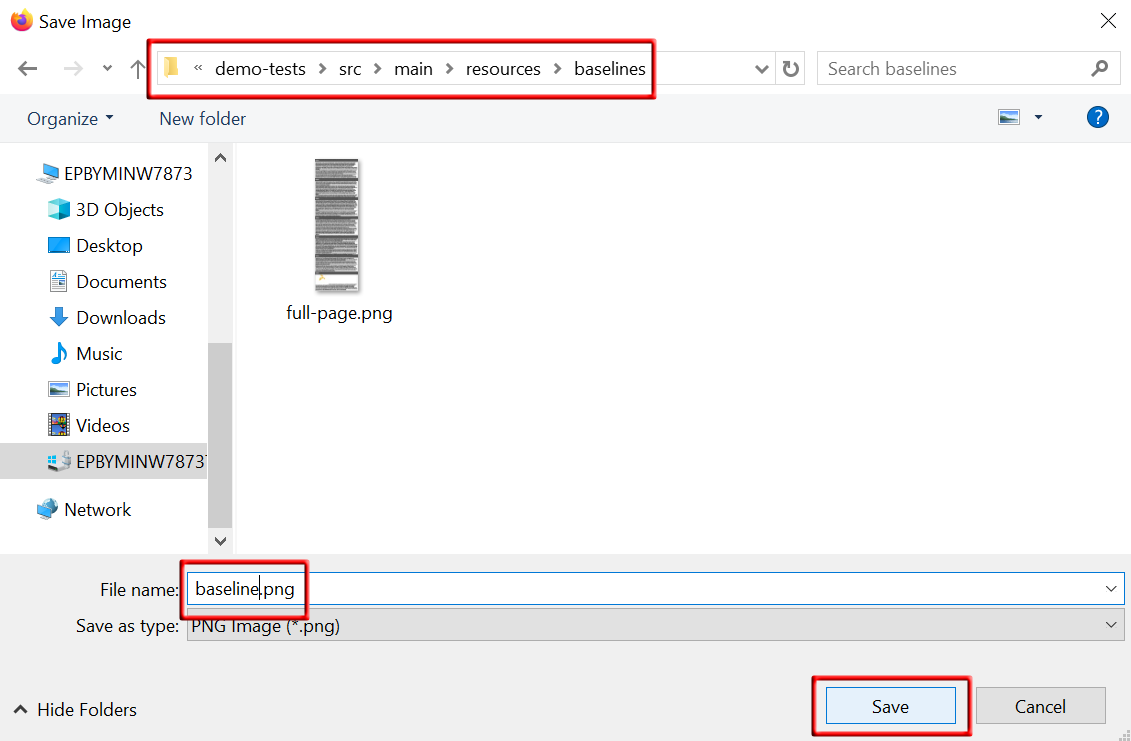Screen dimensions: 1131x741
Task: Refresh the baselines folder listing
Action: 791,69
